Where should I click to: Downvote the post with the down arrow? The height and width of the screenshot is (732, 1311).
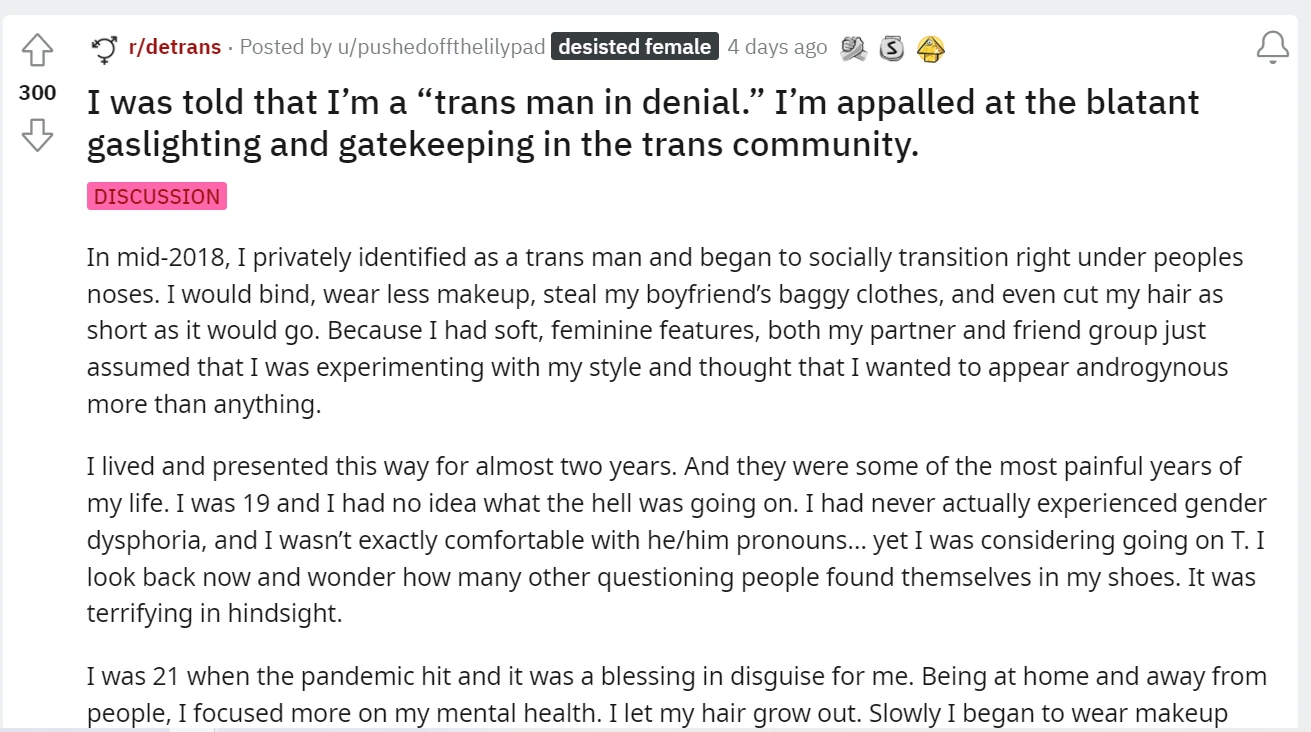click(37, 135)
